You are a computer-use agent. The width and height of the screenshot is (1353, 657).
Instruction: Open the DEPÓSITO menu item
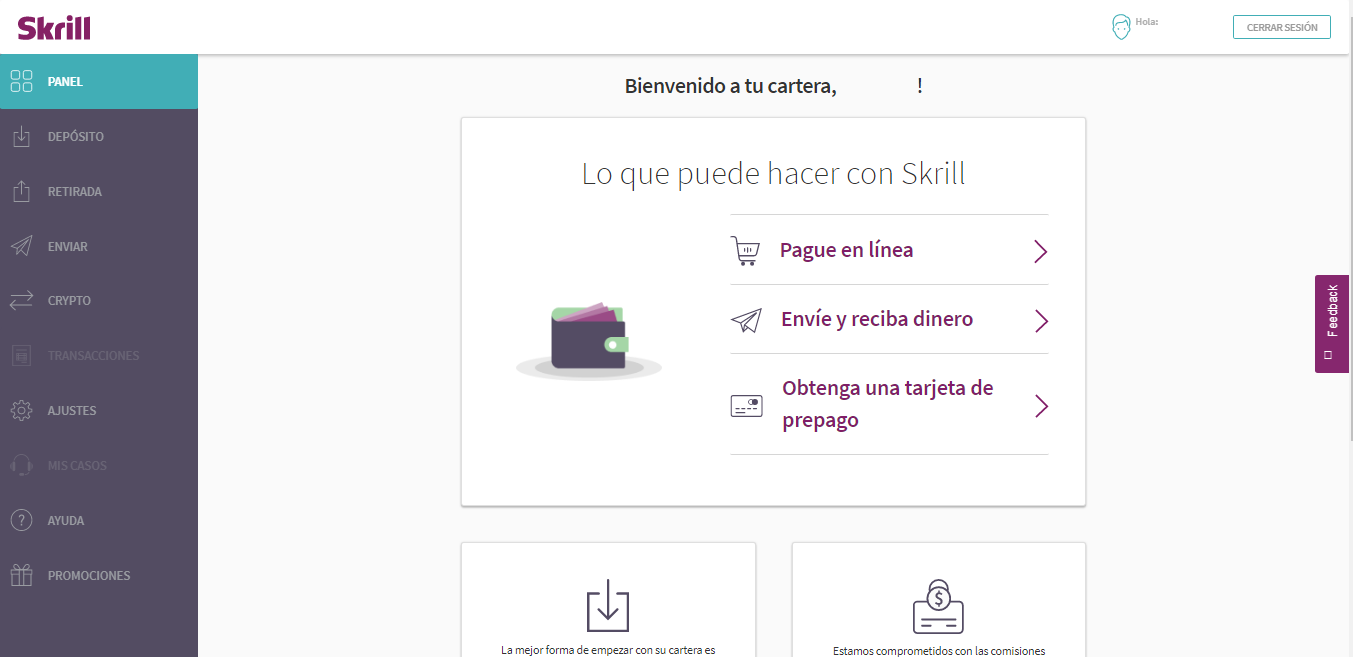point(99,136)
